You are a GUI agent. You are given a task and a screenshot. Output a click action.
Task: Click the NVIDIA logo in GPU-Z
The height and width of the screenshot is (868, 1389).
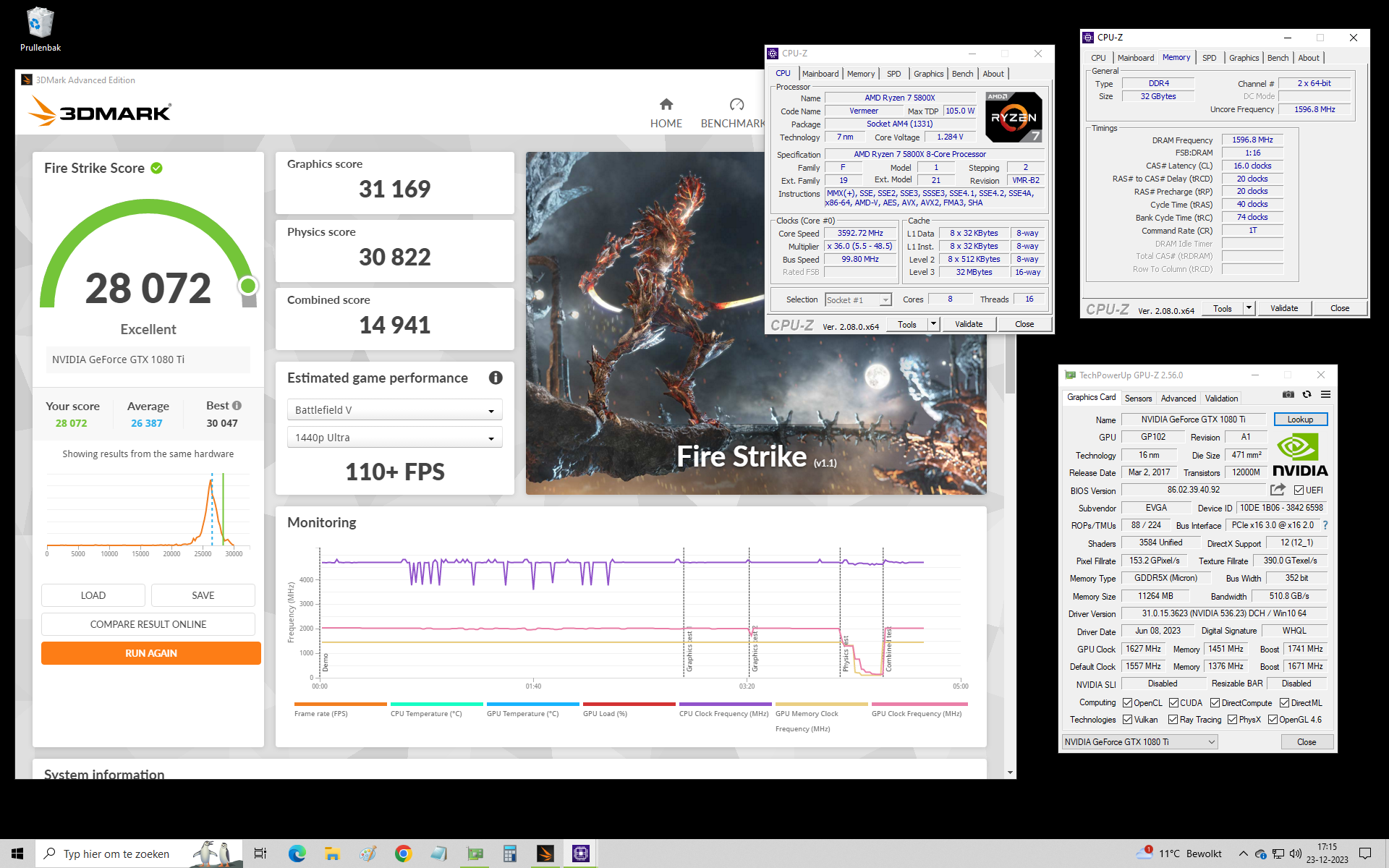click(x=1300, y=455)
